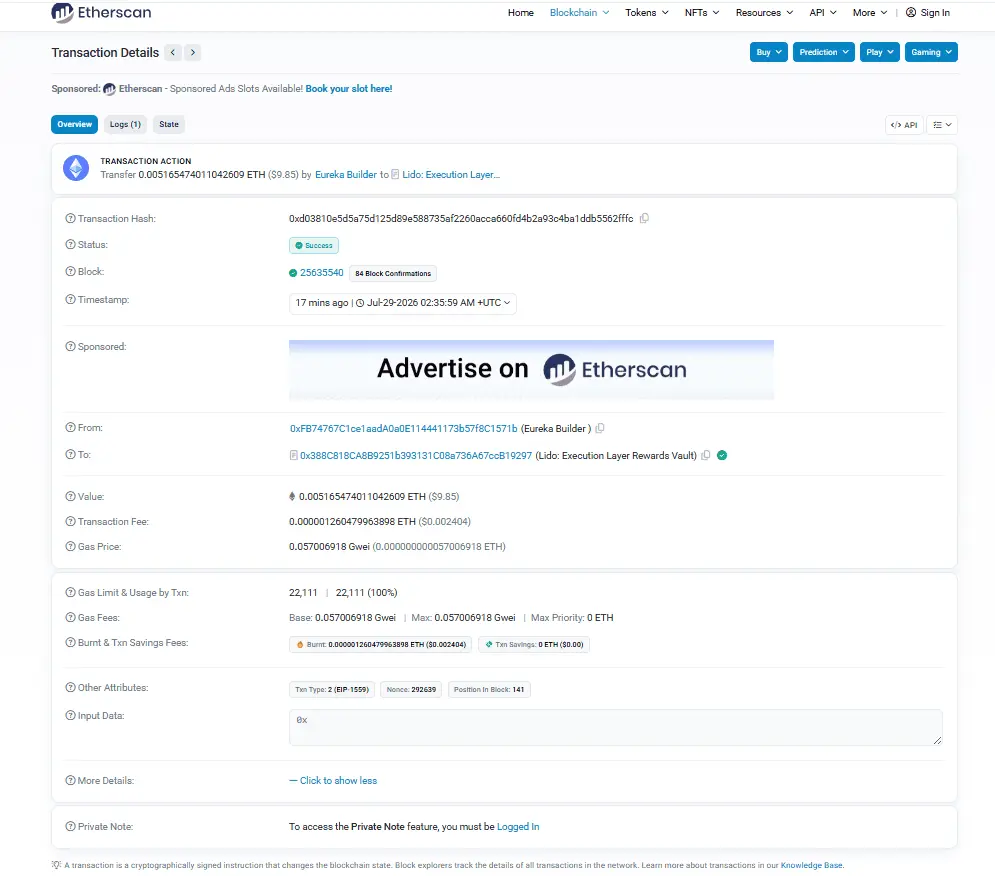This screenshot has width=995, height=876.
Task: Click the Ethereum diamond icon in Transaction Action
Action: tap(76, 168)
